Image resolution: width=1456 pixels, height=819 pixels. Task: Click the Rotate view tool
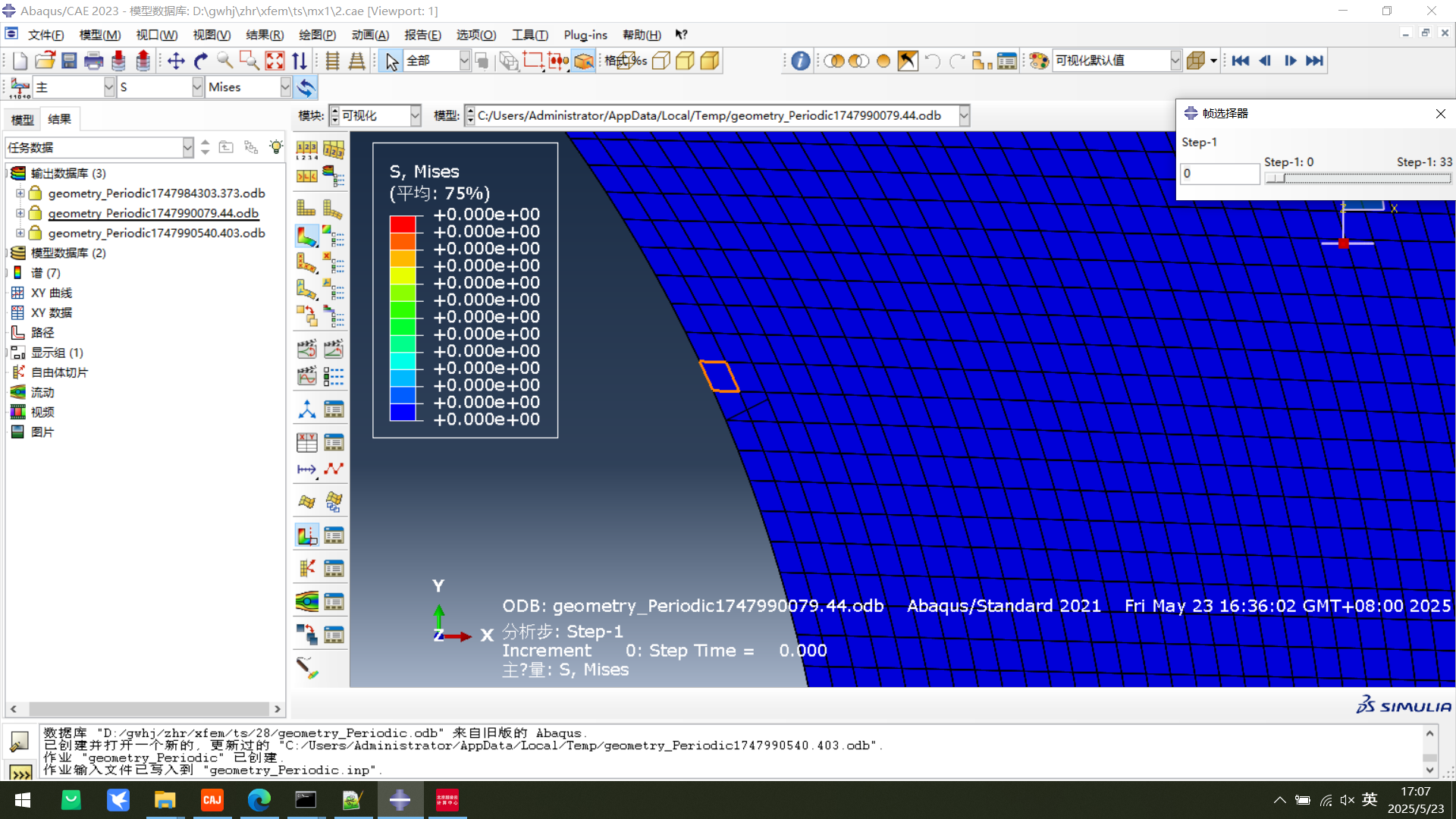[200, 61]
